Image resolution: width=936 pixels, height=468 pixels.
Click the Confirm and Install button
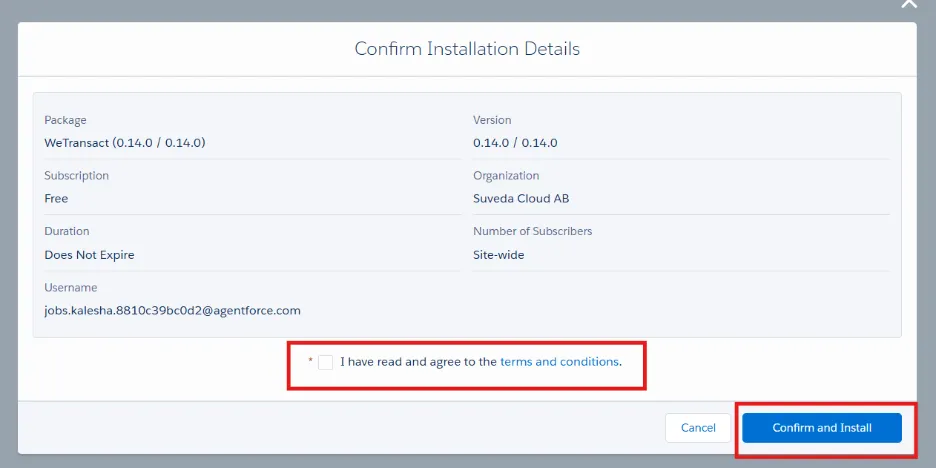(x=822, y=427)
